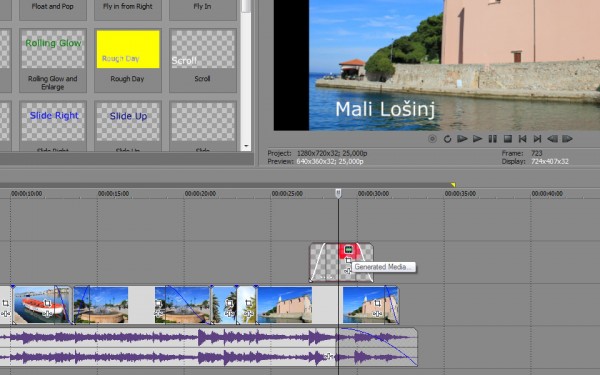
Task: Open Event FX on the boat clip
Action: (x=47, y=314)
